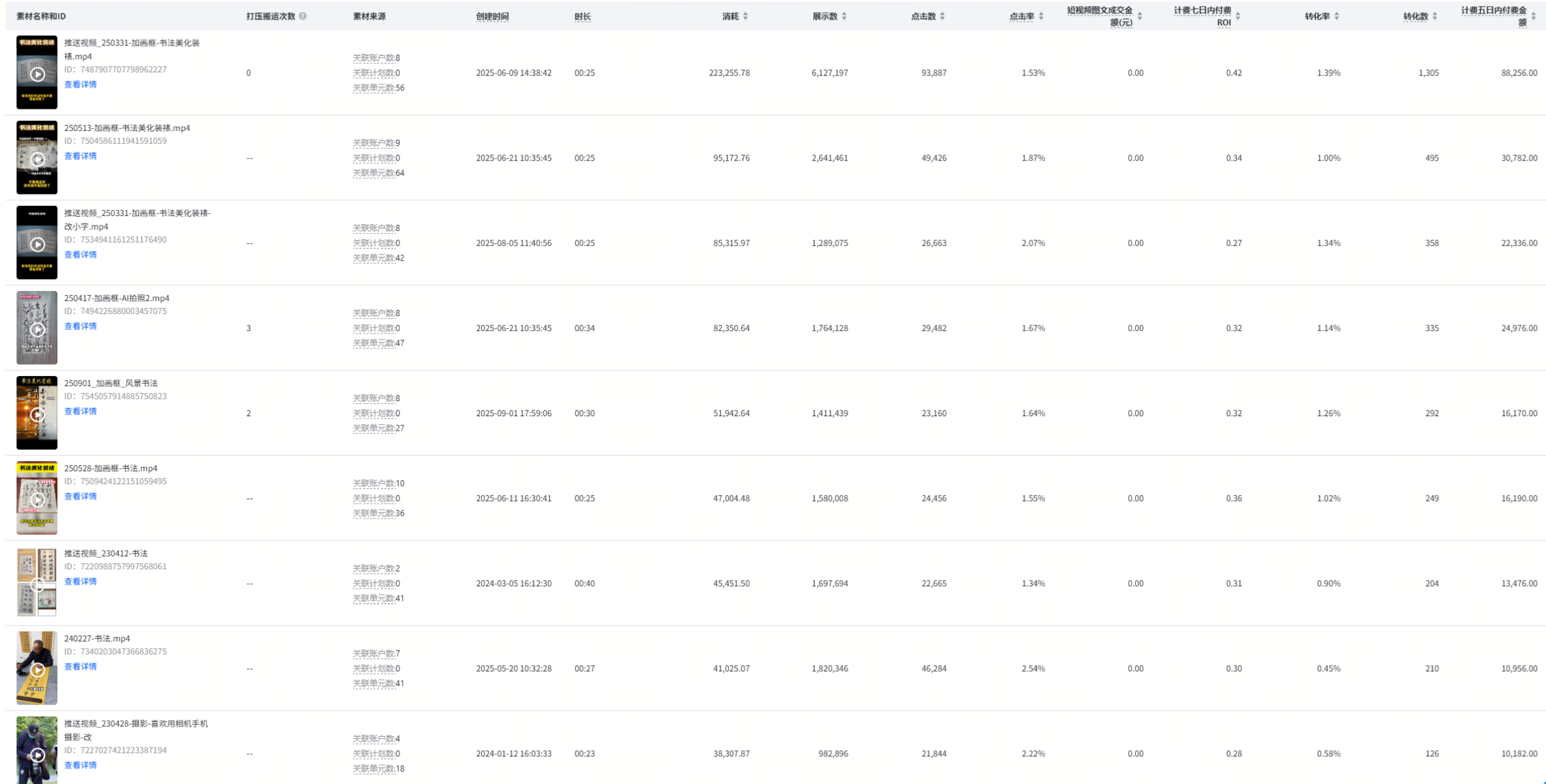Open 查看详情 for ID 7534941161251176490
Image resolution: width=1546 pixels, height=784 pixels.
click(x=80, y=255)
